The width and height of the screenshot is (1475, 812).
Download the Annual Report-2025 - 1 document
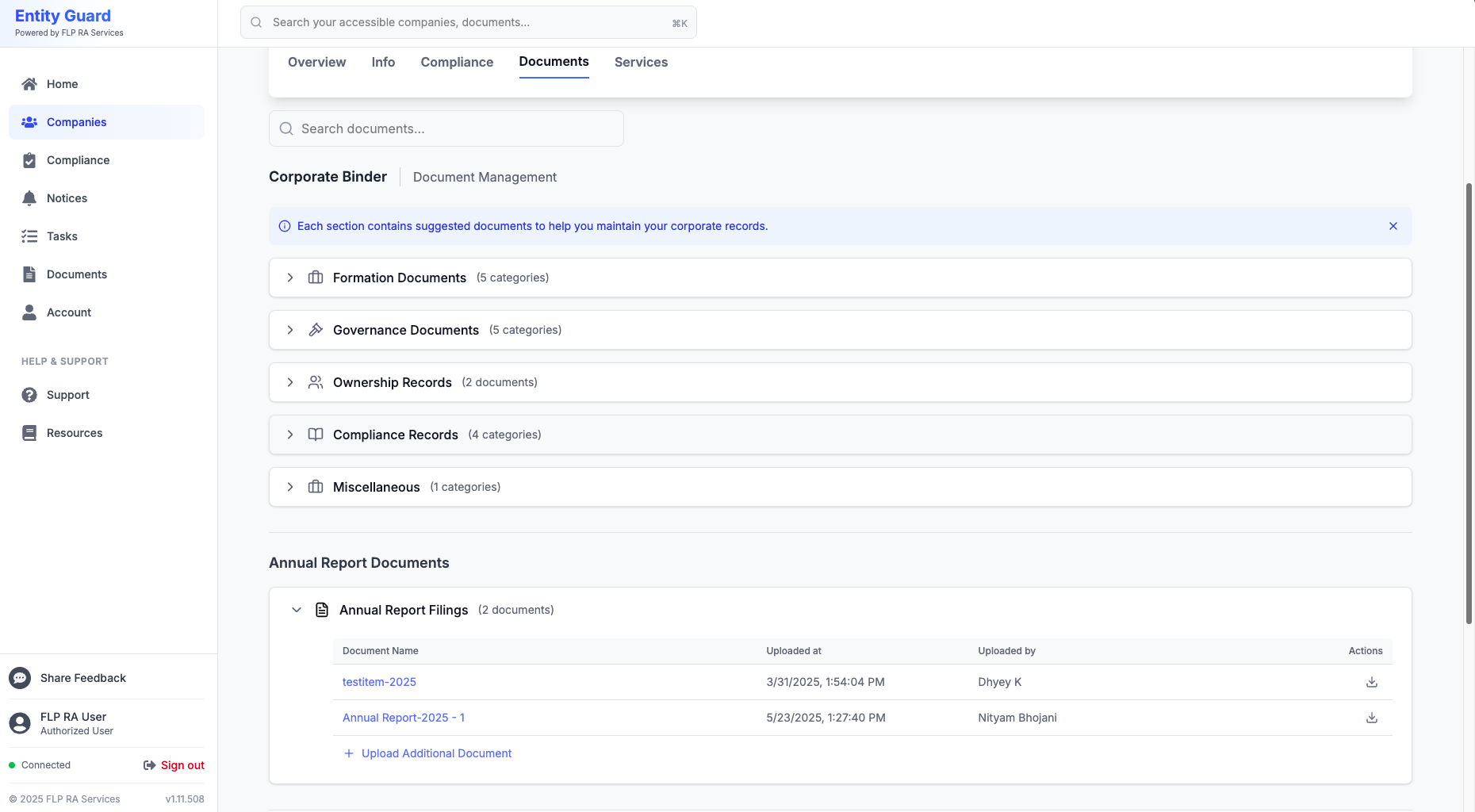(1372, 718)
